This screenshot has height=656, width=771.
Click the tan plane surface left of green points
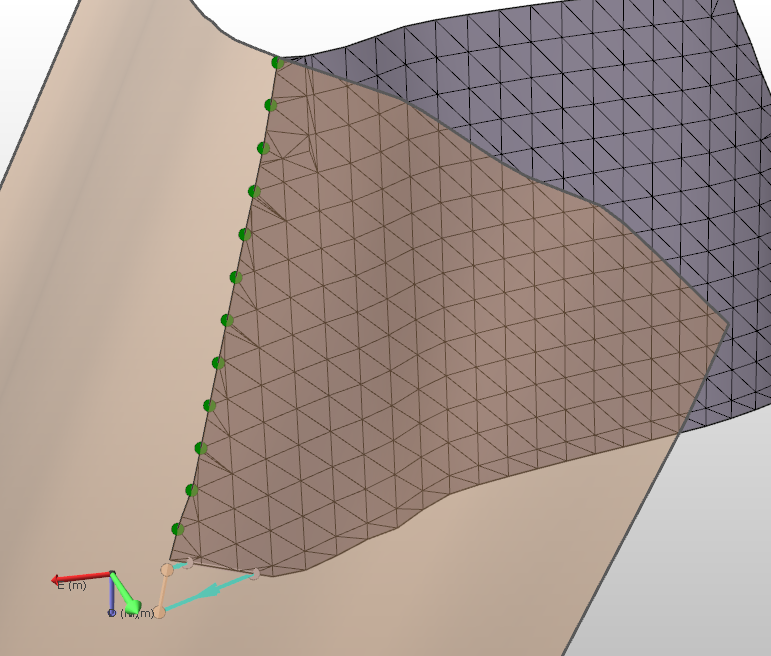coord(120,300)
